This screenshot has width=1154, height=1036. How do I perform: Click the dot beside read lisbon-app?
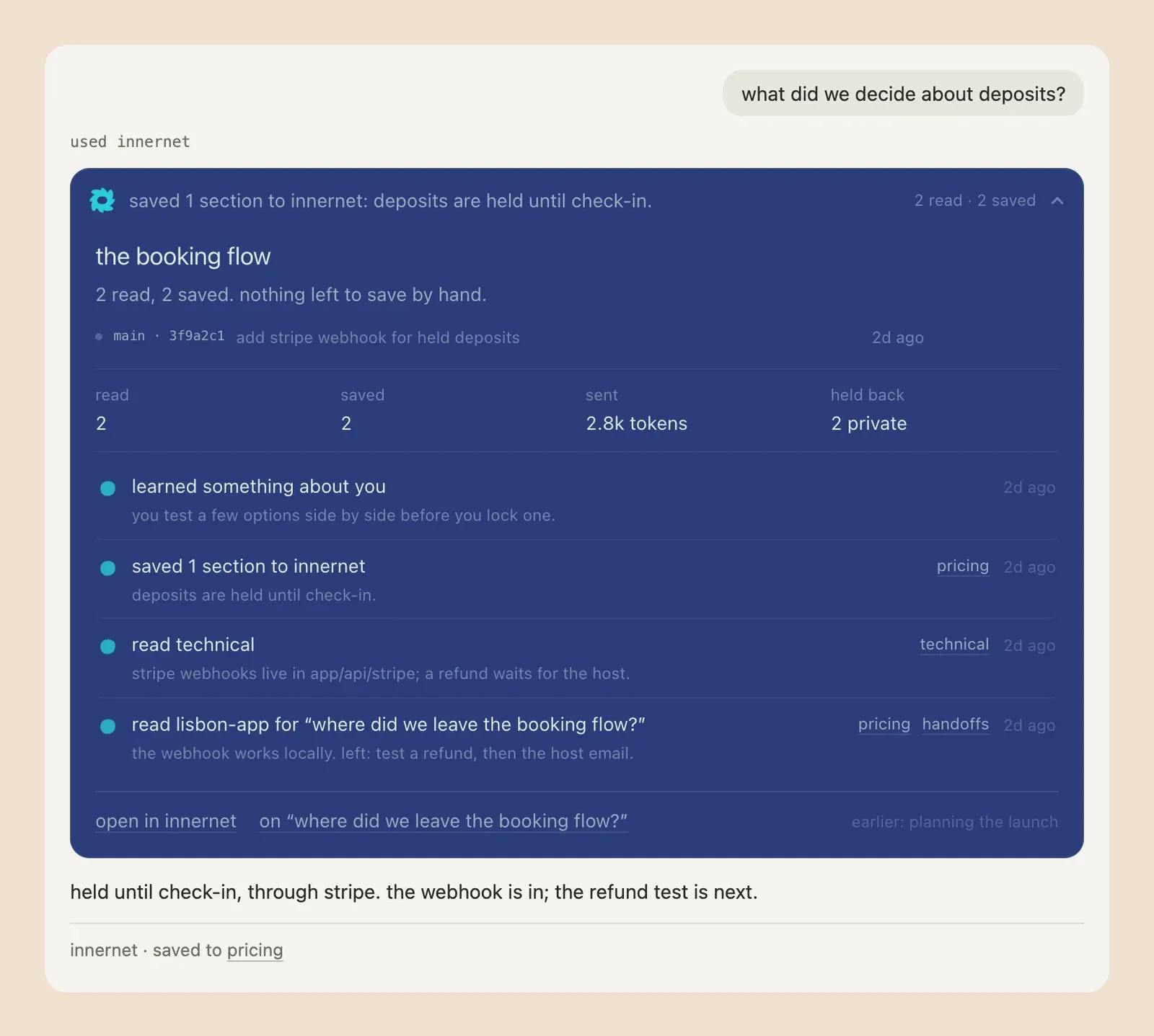[x=107, y=726]
